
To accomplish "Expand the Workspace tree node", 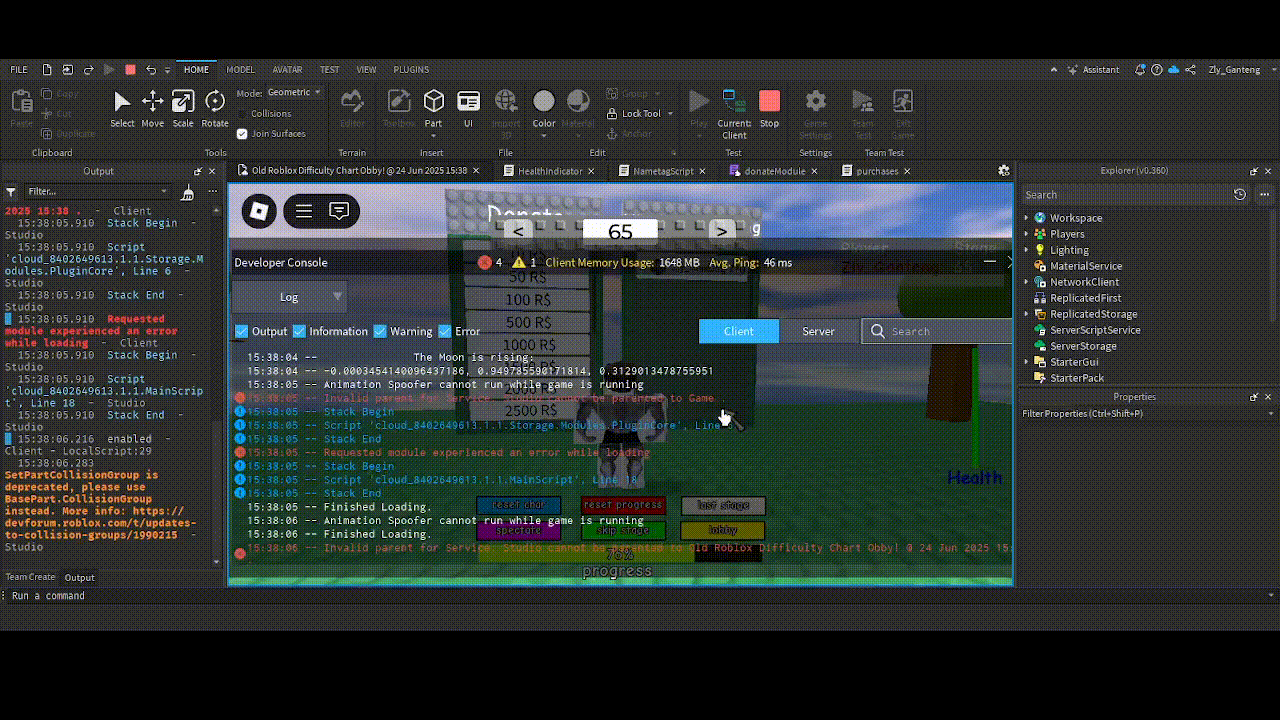I will pyautogui.click(x=1027, y=218).
